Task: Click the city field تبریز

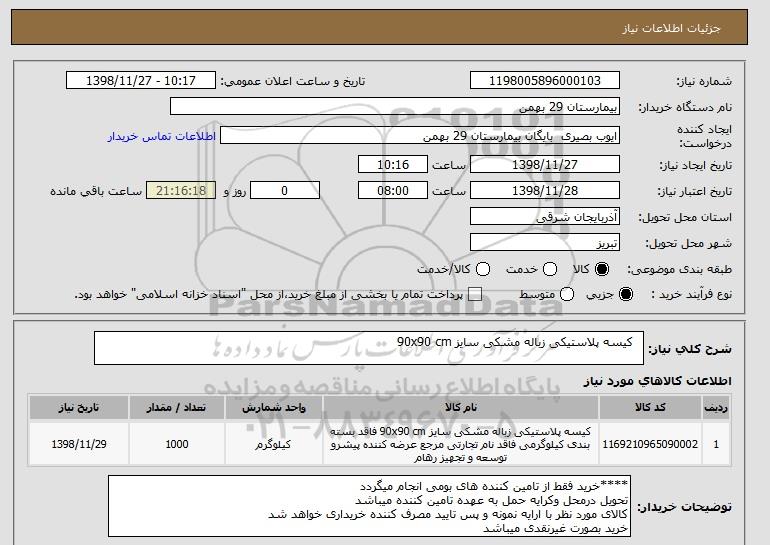Action: click(x=545, y=243)
